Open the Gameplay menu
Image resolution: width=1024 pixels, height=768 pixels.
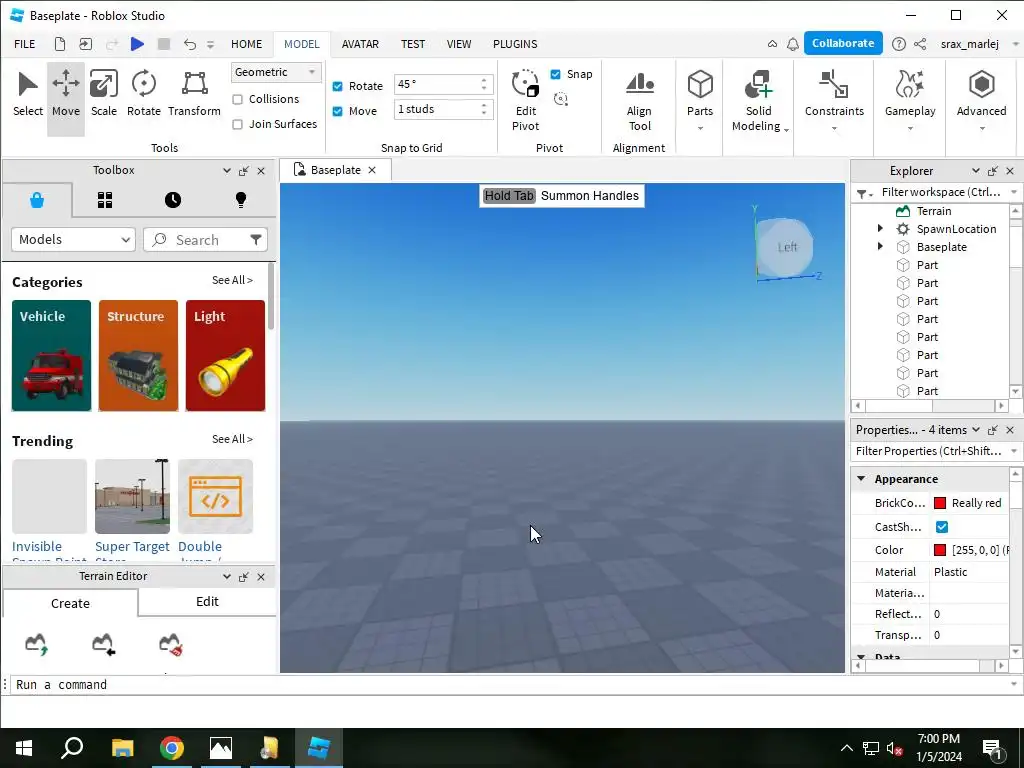point(910,100)
